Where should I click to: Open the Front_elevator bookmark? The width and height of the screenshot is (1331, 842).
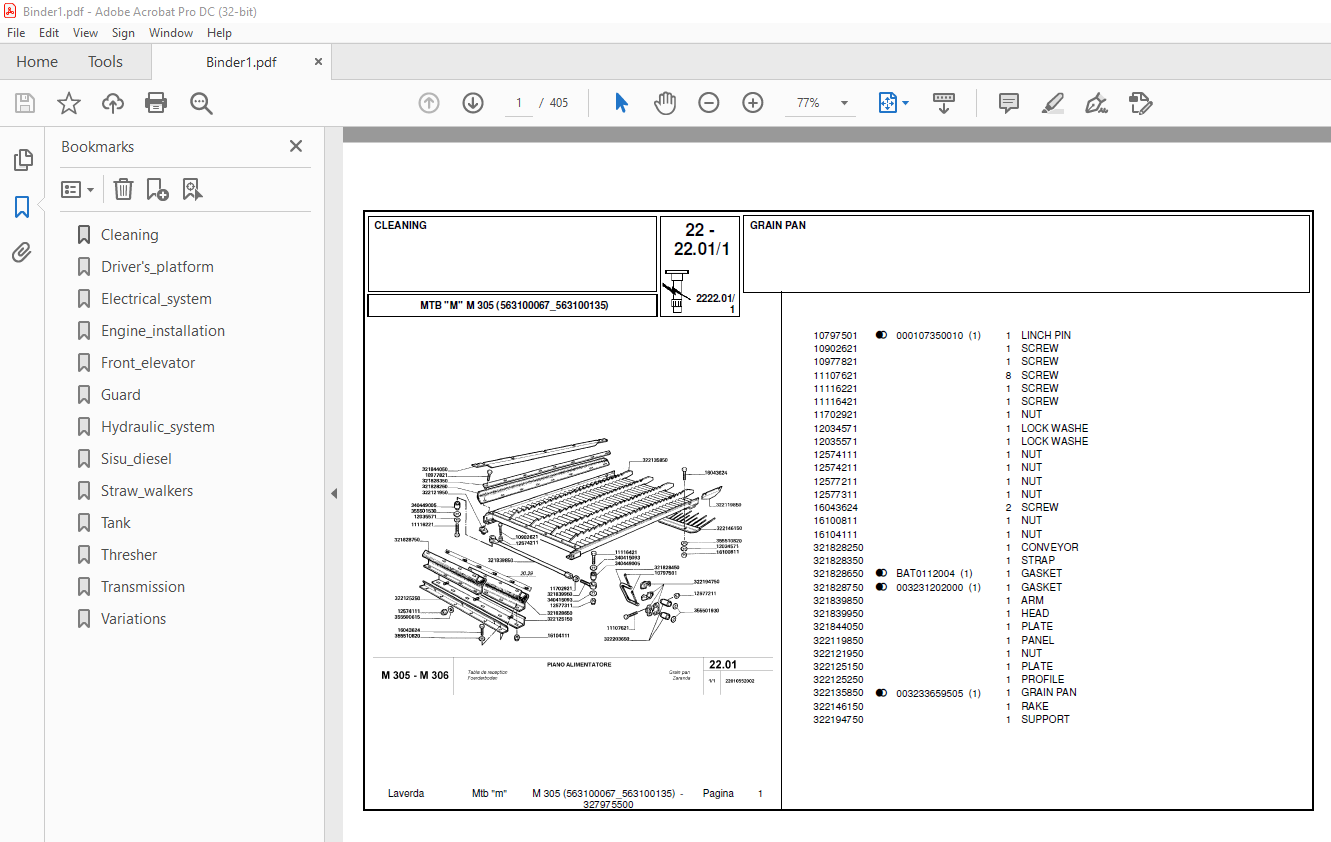(x=148, y=363)
